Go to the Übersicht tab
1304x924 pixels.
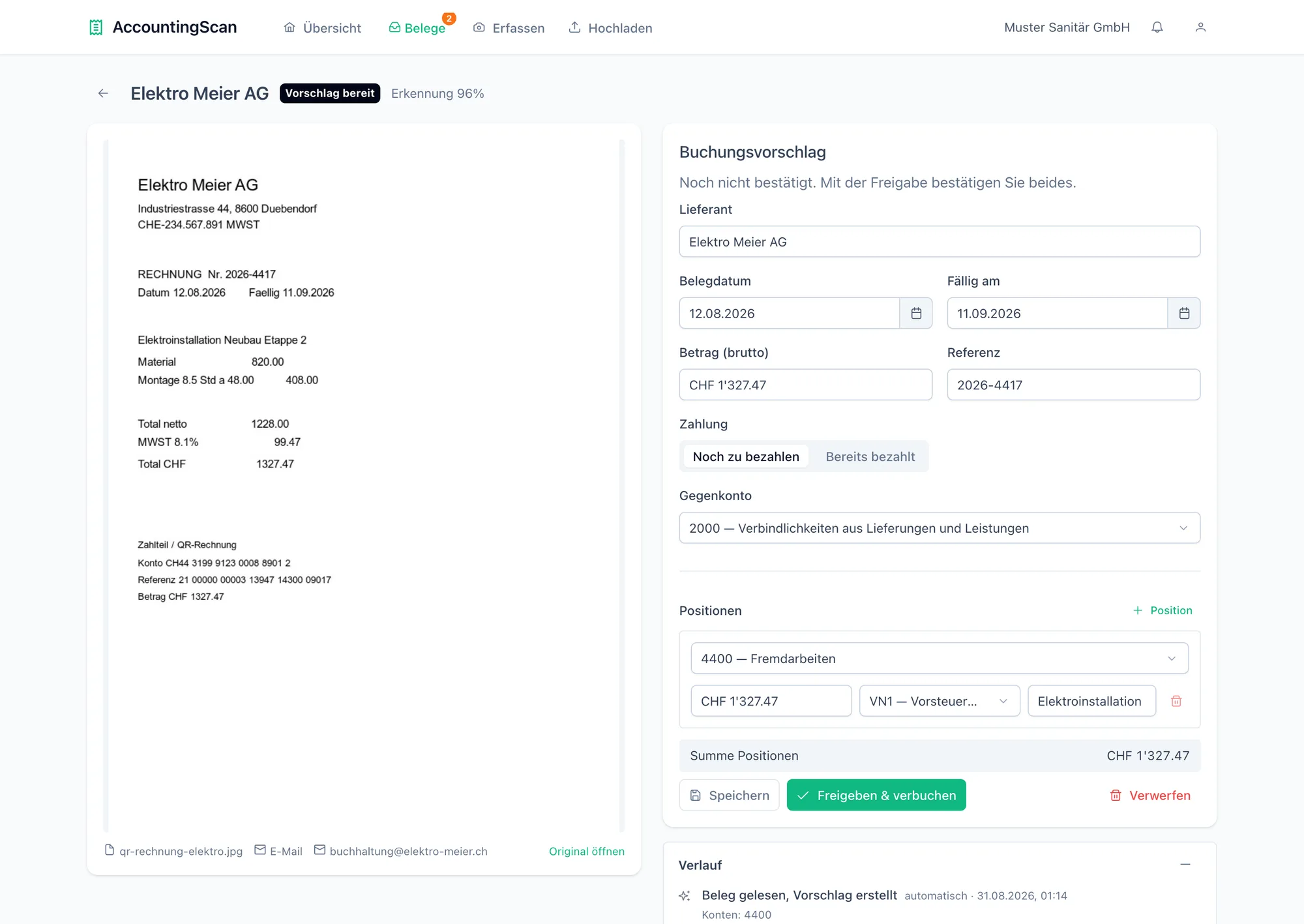[323, 28]
